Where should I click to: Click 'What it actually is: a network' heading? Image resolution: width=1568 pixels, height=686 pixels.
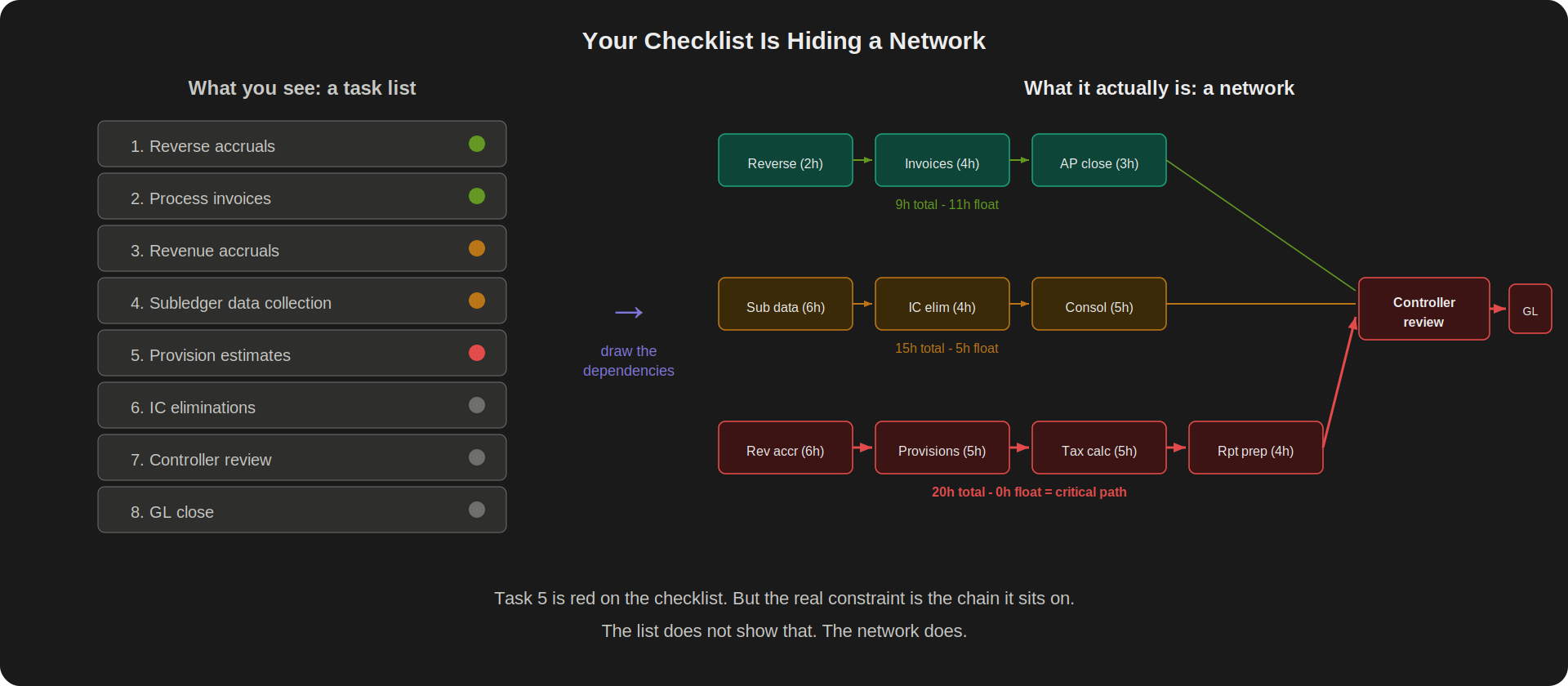(x=1159, y=88)
